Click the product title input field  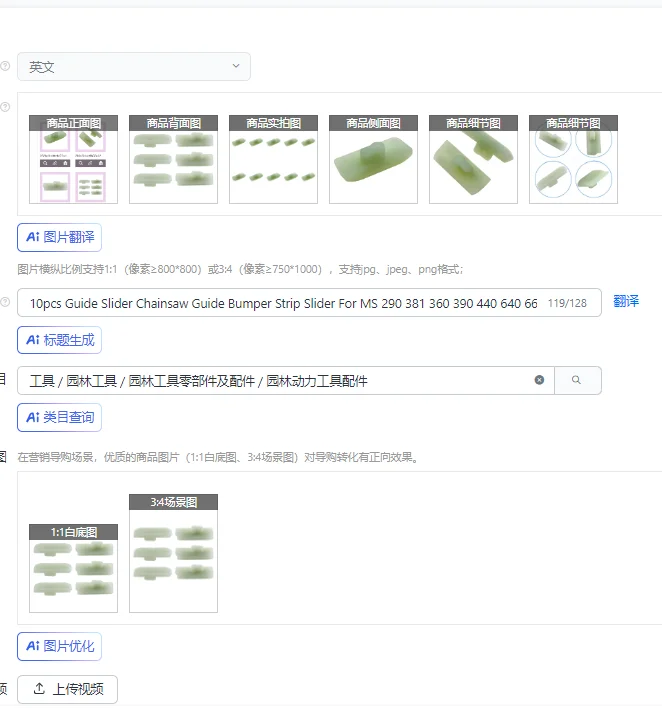[x=309, y=302]
